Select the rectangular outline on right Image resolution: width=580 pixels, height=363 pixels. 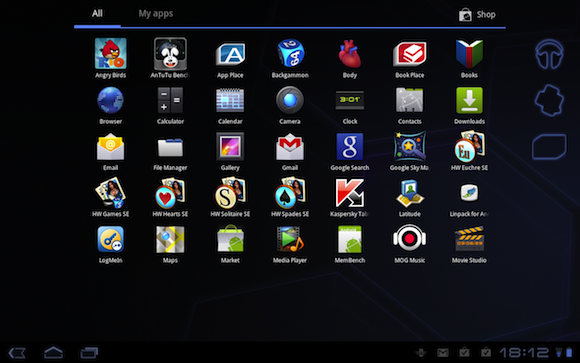click(x=549, y=147)
